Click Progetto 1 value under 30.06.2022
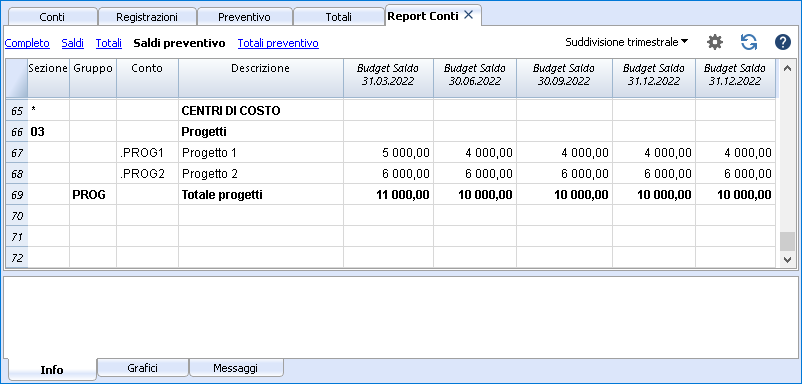Image resolution: width=802 pixels, height=384 pixels. pos(475,153)
